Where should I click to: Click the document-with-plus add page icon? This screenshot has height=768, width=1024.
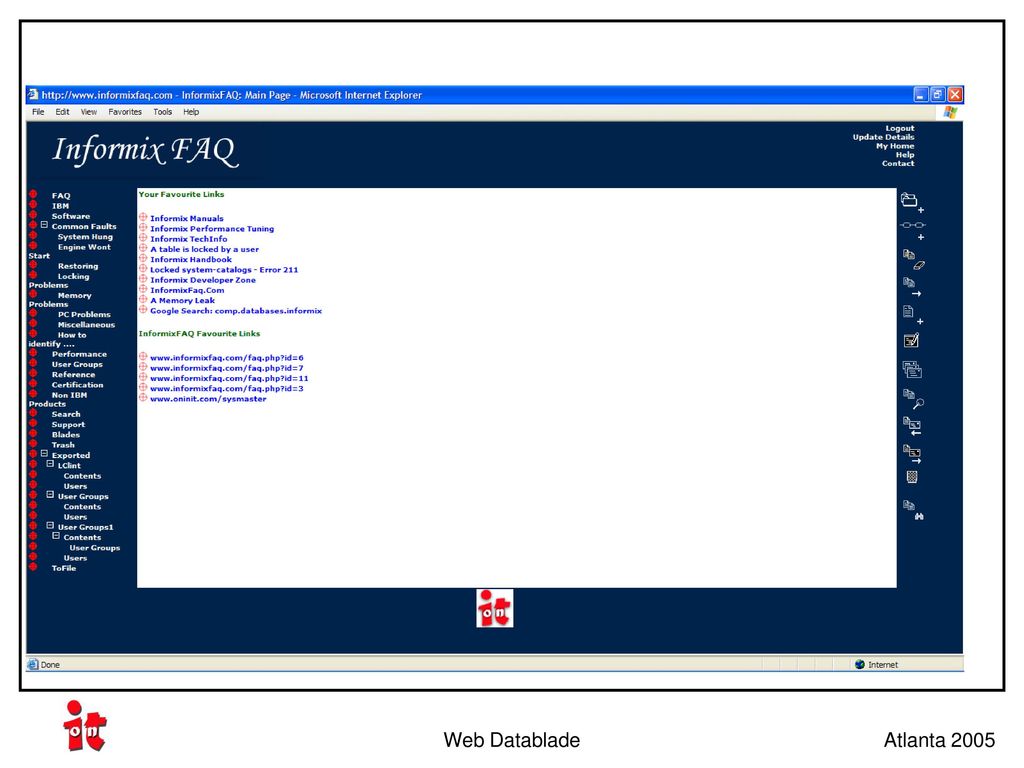tap(912, 315)
